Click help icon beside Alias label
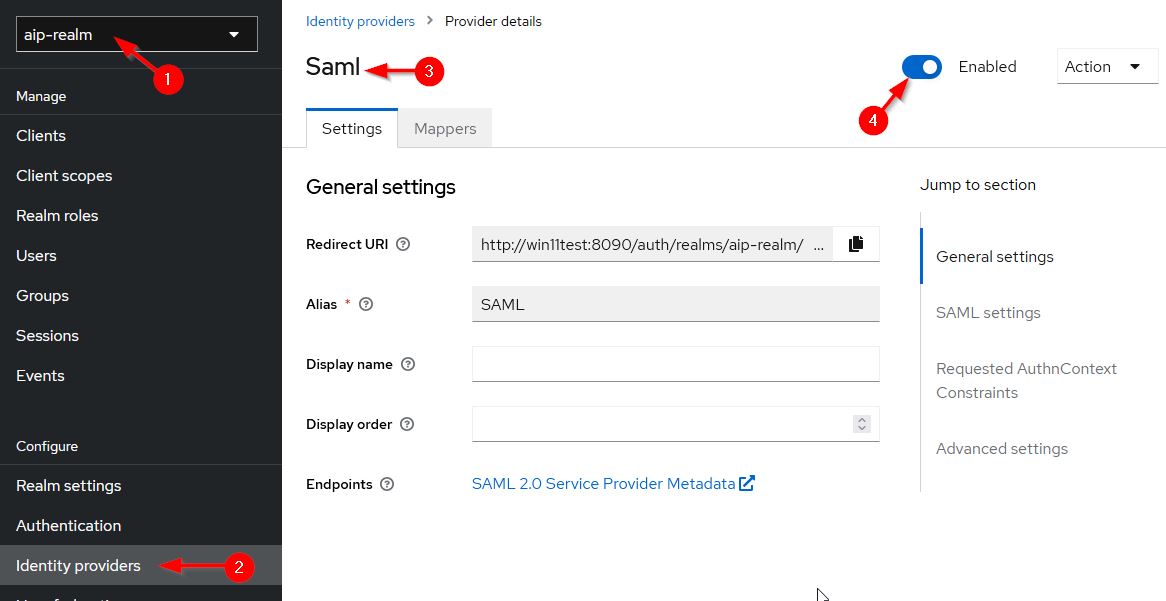Screen dimensions: 1166x601 tap(366, 304)
